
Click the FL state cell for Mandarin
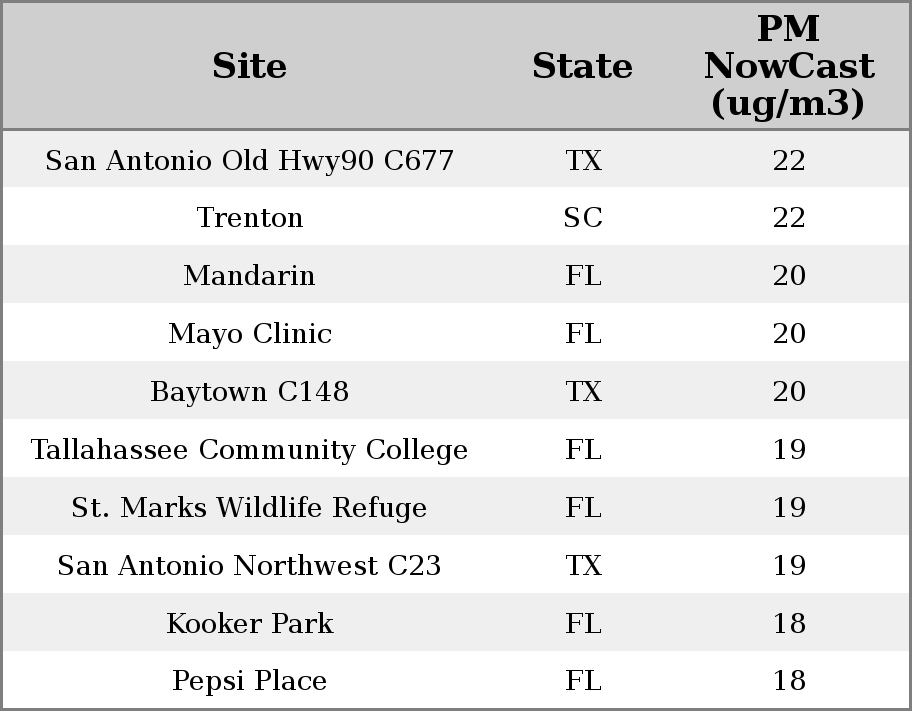click(583, 276)
